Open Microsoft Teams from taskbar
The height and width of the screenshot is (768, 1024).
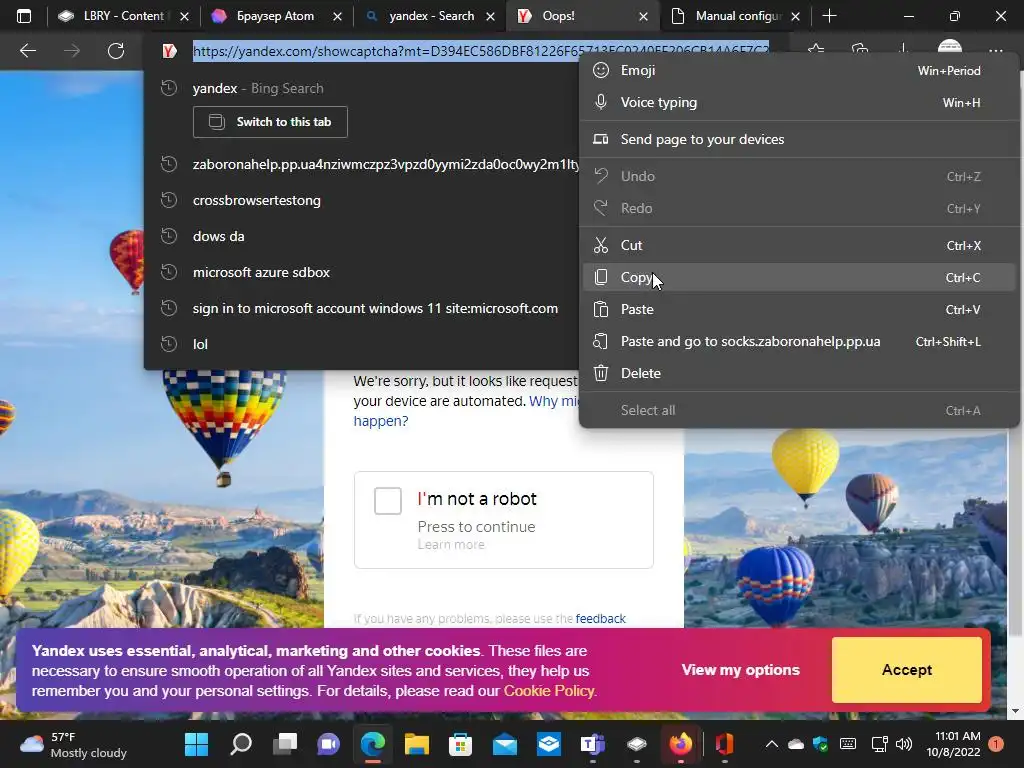tap(592, 744)
